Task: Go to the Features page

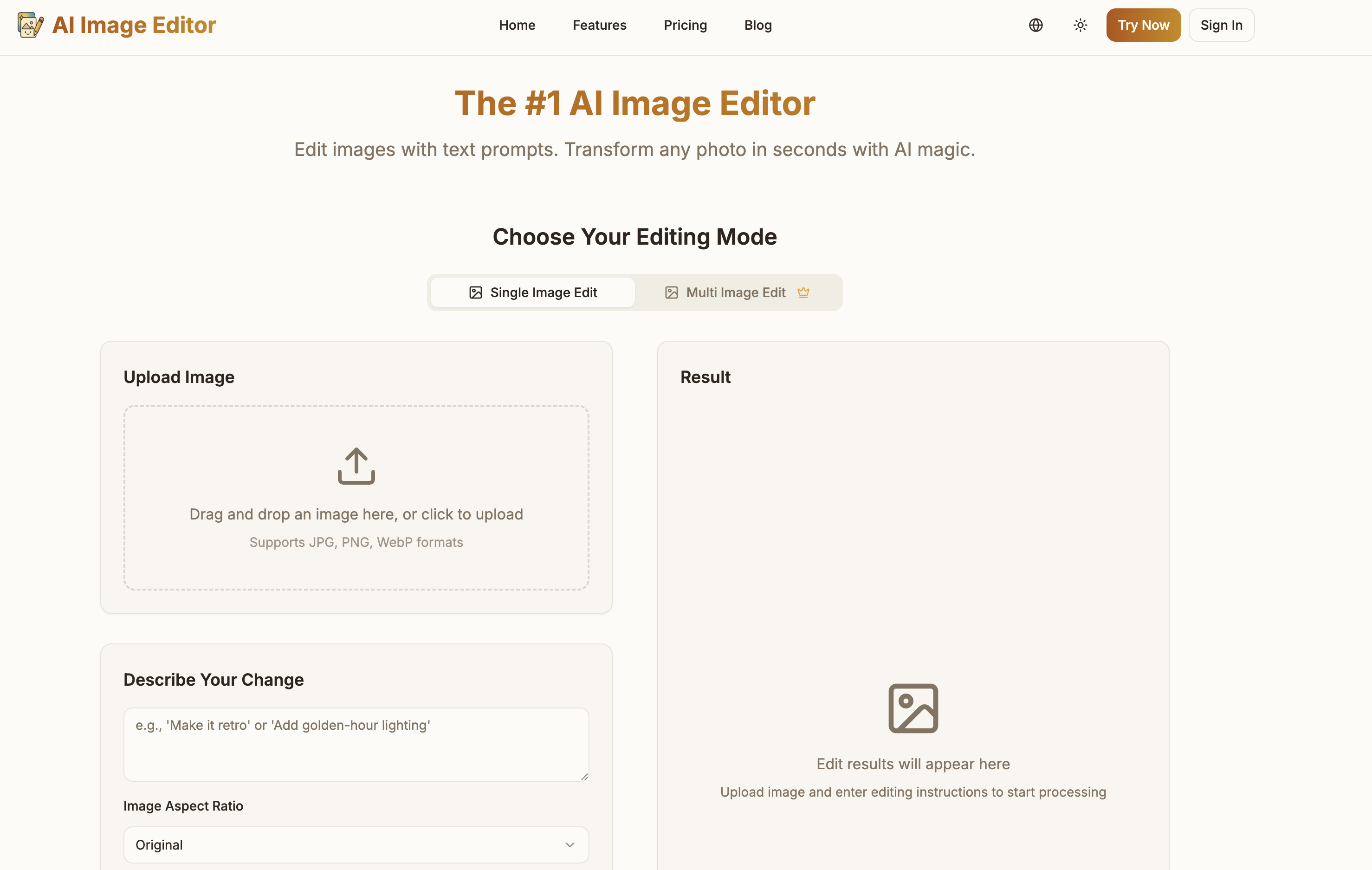Action: [599, 25]
